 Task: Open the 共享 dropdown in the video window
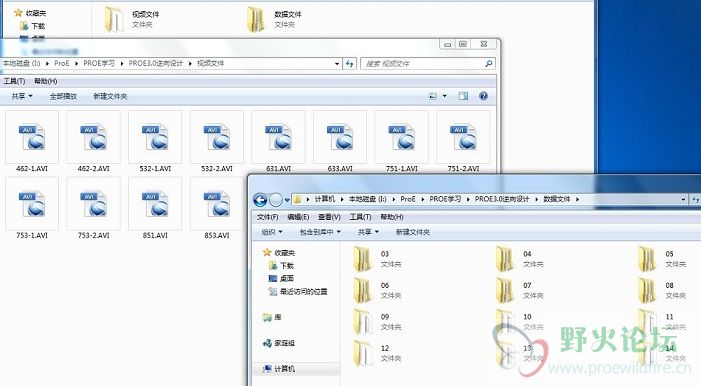pyautogui.click(x=22, y=96)
